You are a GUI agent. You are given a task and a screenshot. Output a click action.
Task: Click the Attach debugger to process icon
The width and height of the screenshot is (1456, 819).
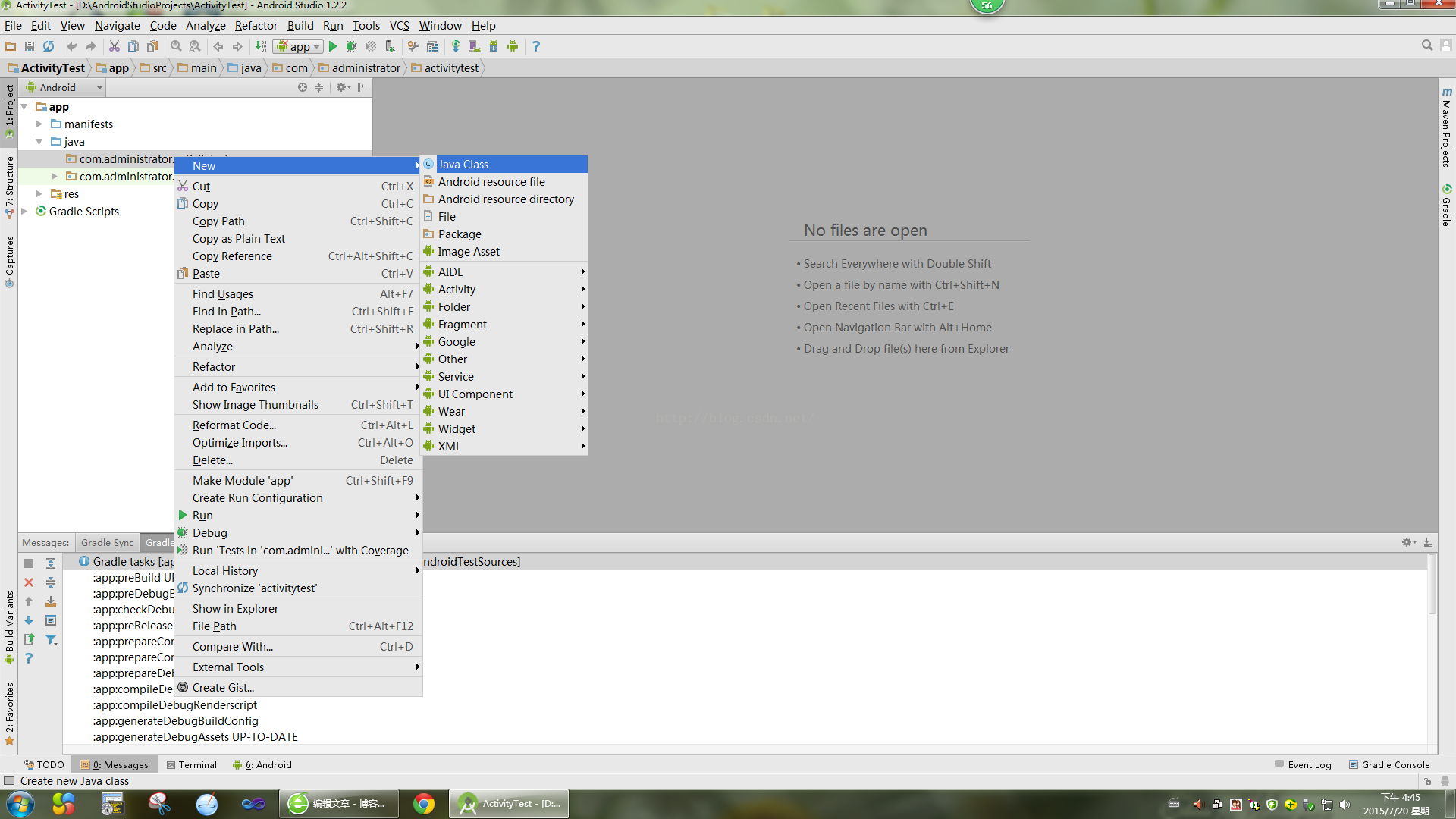[390, 46]
